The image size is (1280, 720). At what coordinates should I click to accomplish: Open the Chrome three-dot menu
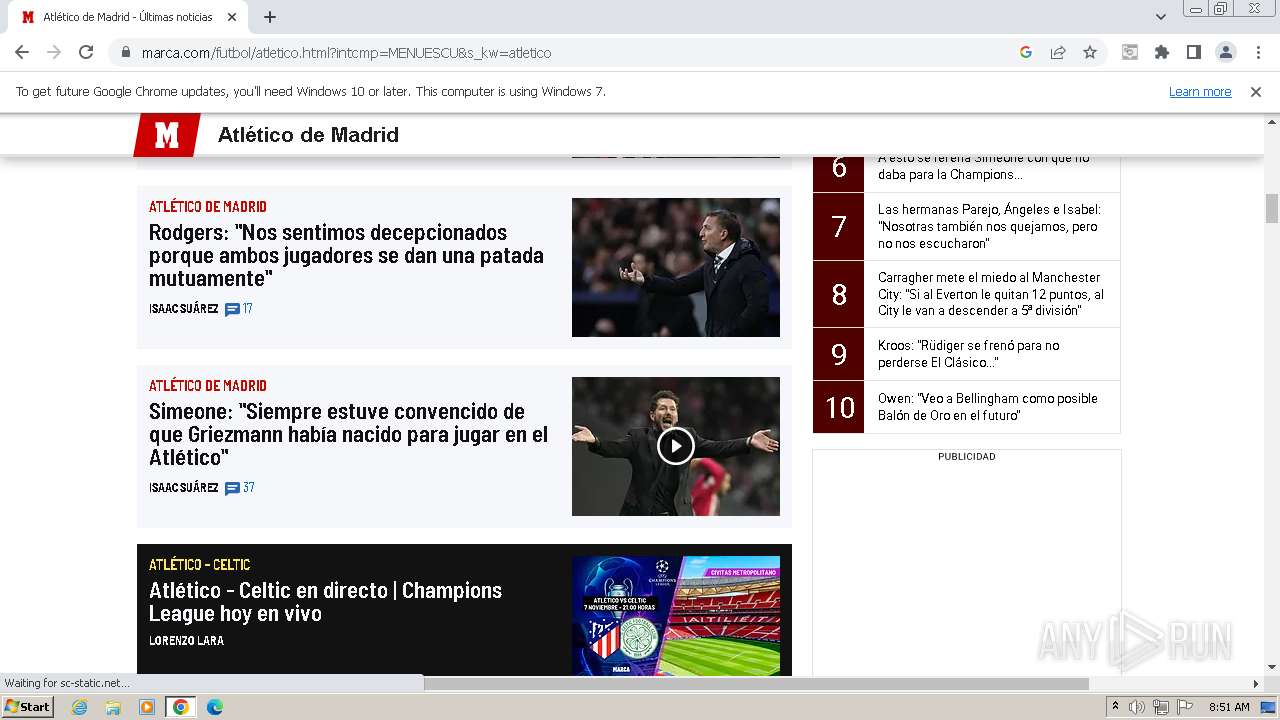[1257, 52]
